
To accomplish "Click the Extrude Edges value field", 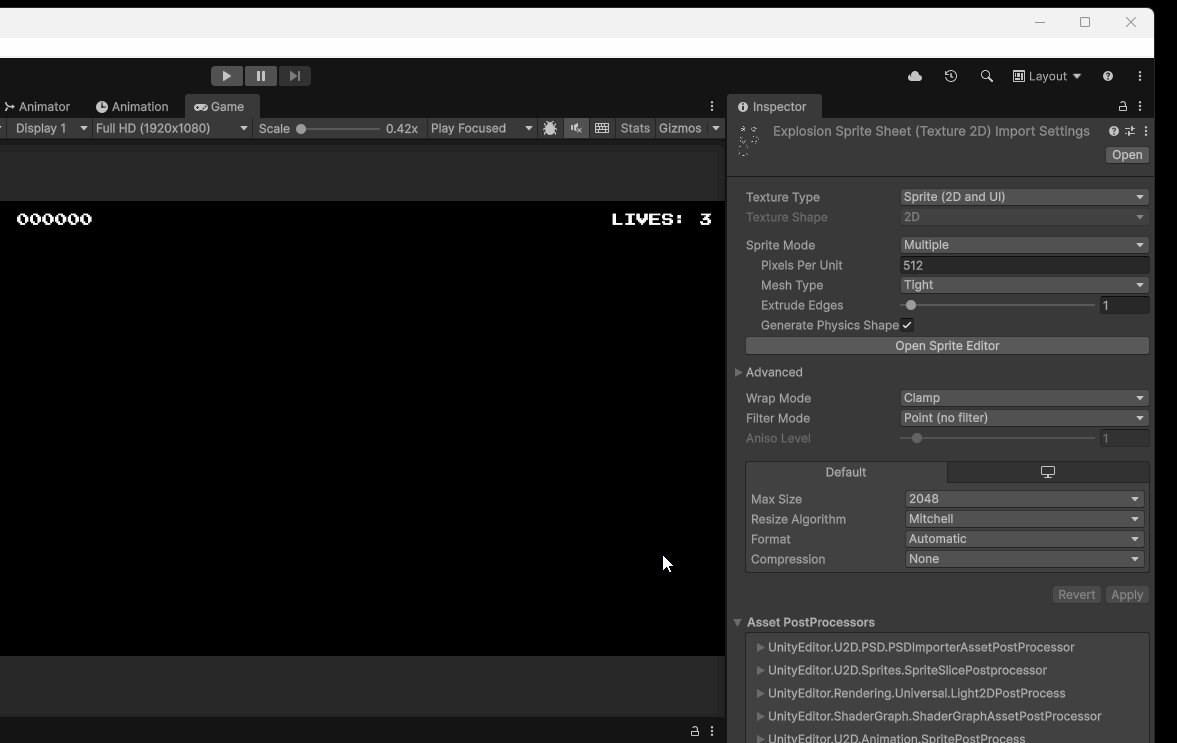I will tap(1124, 305).
